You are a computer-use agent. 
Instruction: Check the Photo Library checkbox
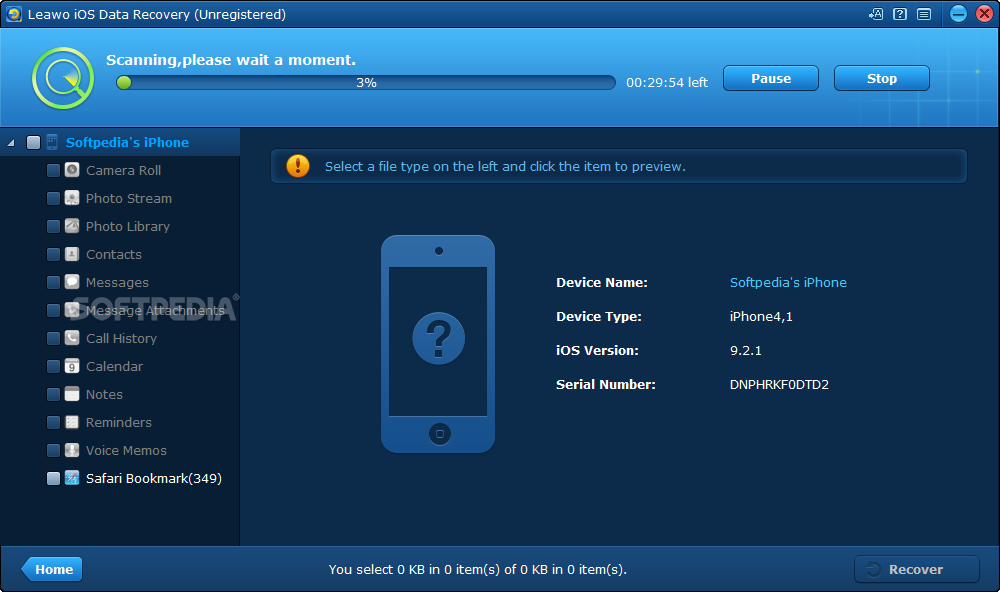click(x=54, y=226)
